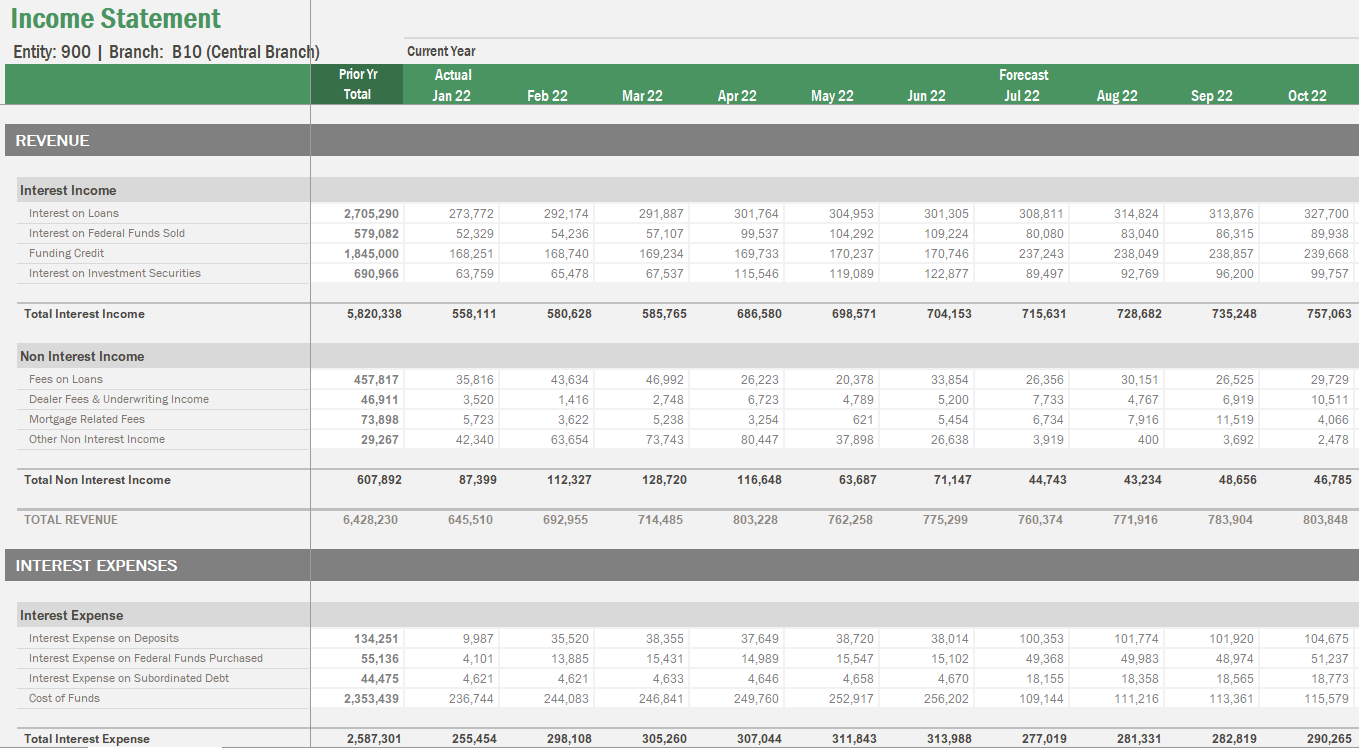This screenshot has width=1359, height=748.
Task: Collapse the REVENUE section header
Action: click(x=52, y=141)
